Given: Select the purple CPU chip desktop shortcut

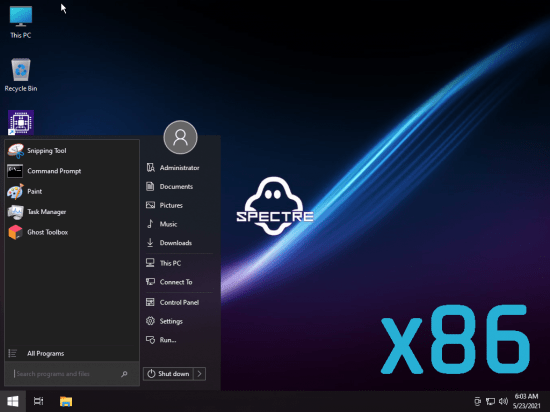Looking at the screenshot, I should 21,122.
